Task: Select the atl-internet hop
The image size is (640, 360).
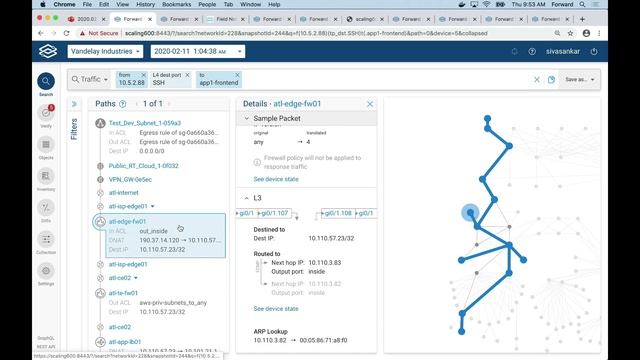Action: click(x=123, y=193)
